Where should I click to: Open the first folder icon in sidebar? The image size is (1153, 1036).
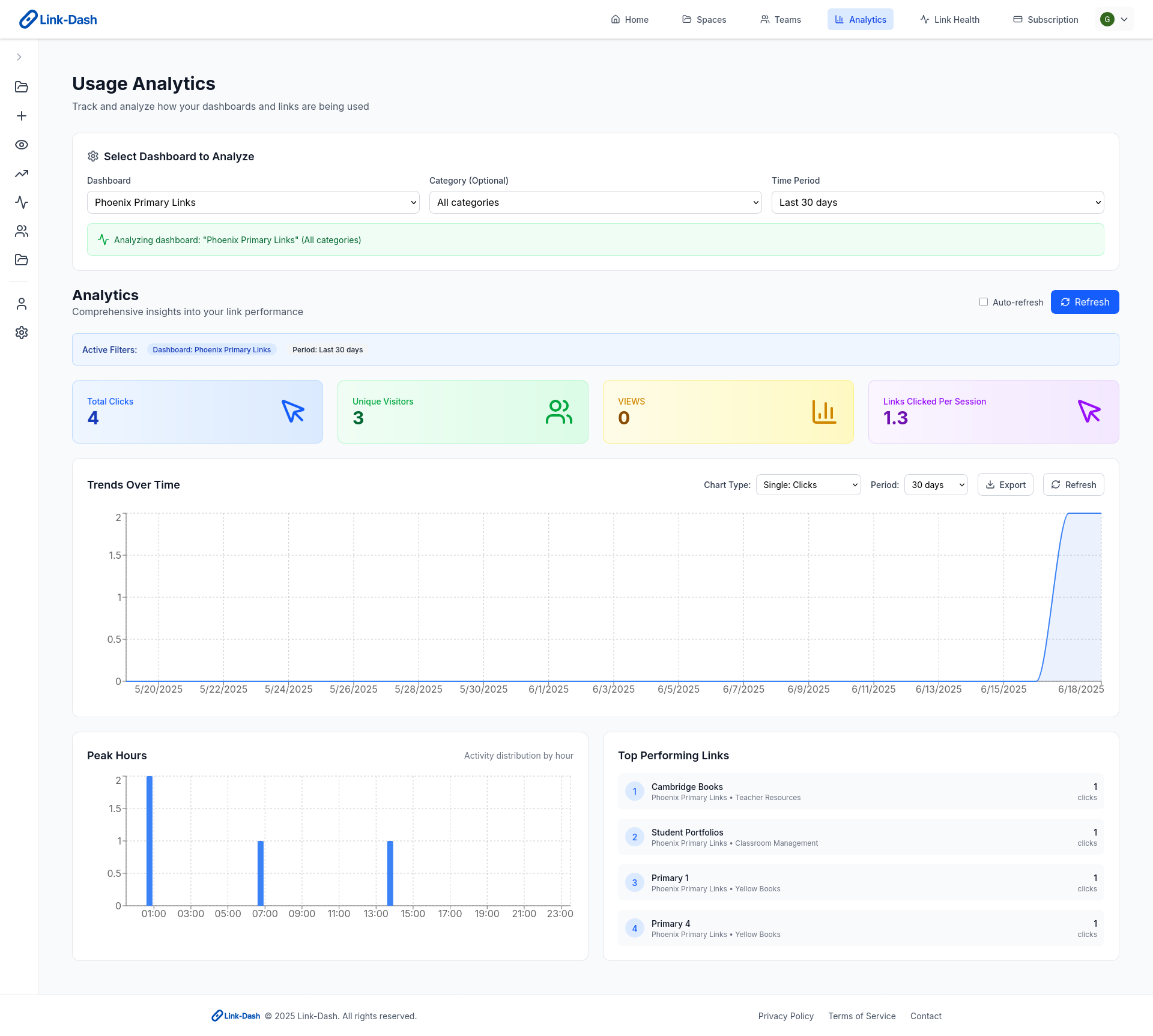tap(22, 87)
